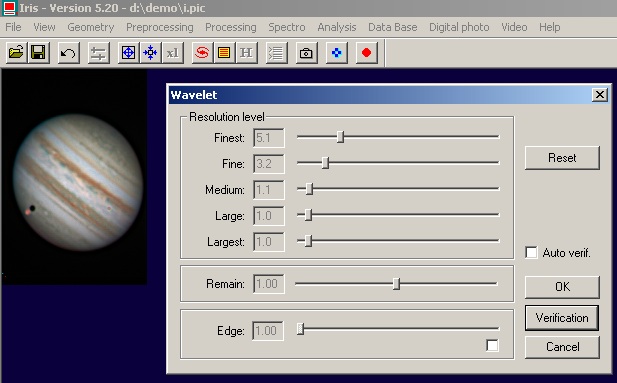Click the camera icon in toolbar
617x383 pixels.
[x=306, y=53]
